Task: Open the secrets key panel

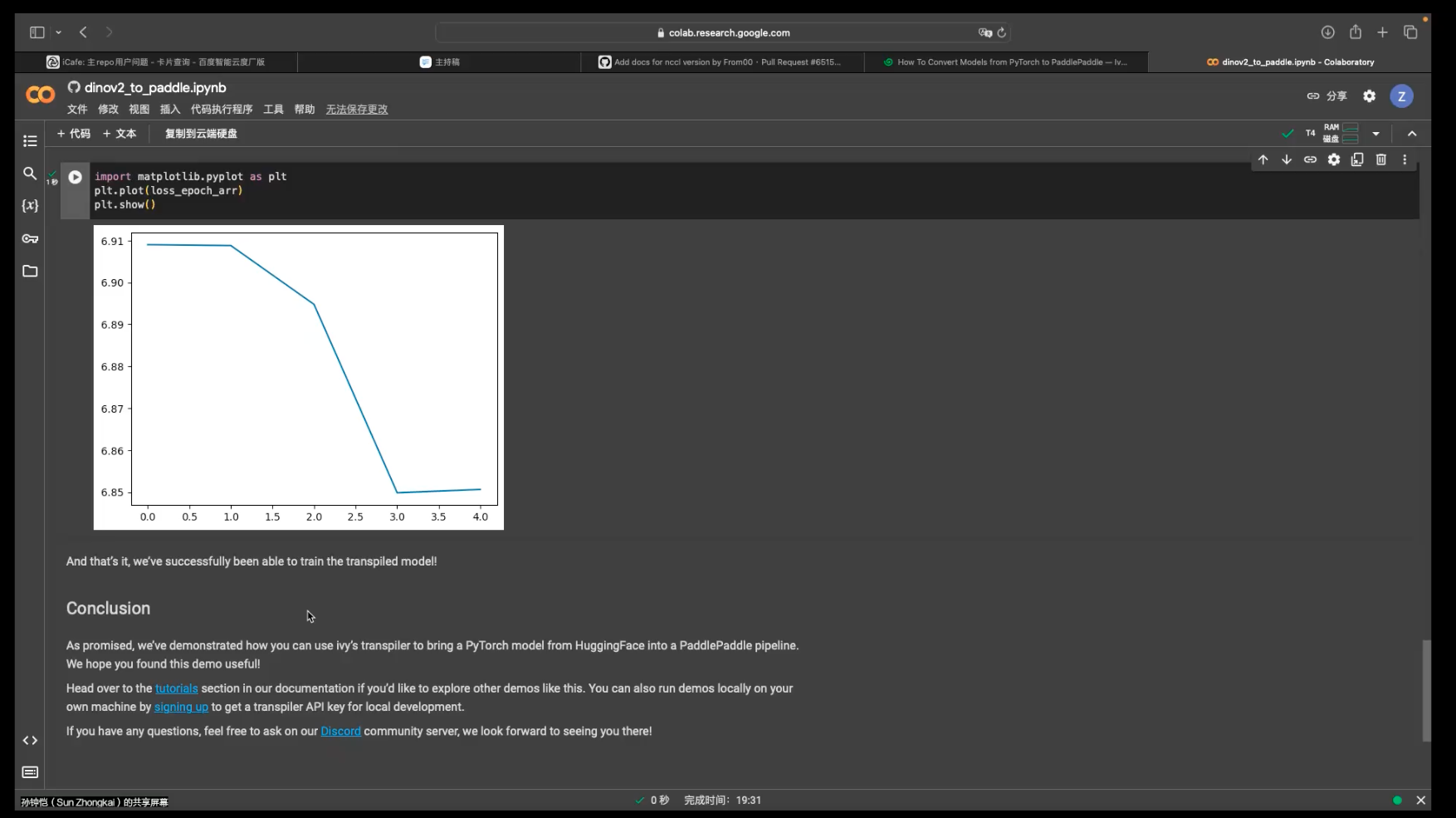Action: coord(30,239)
